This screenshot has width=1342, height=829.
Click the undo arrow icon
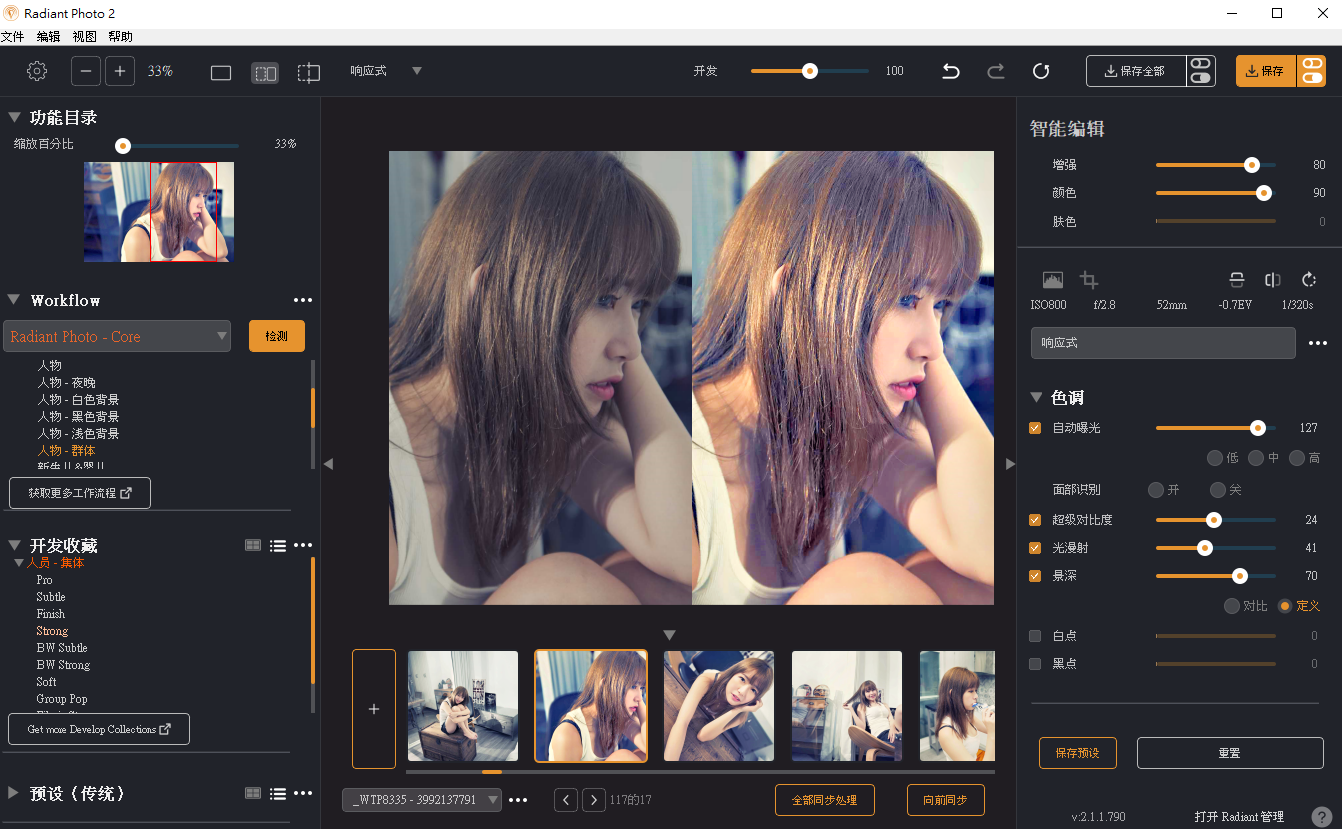(x=951, y=71)
